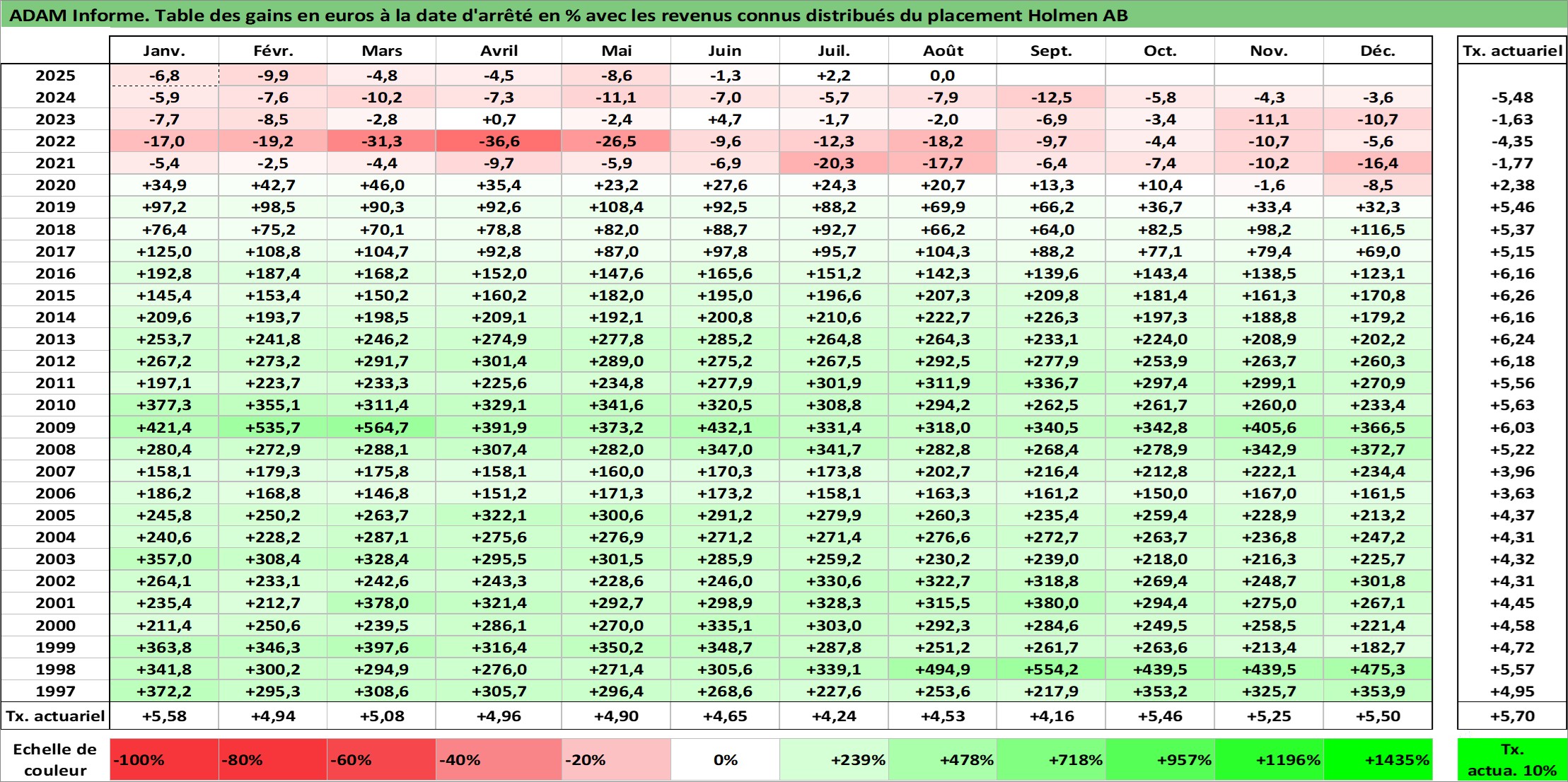Click the +432,1 cell for June 2009
Screen dimensions: 1568x782
[725, 427]
